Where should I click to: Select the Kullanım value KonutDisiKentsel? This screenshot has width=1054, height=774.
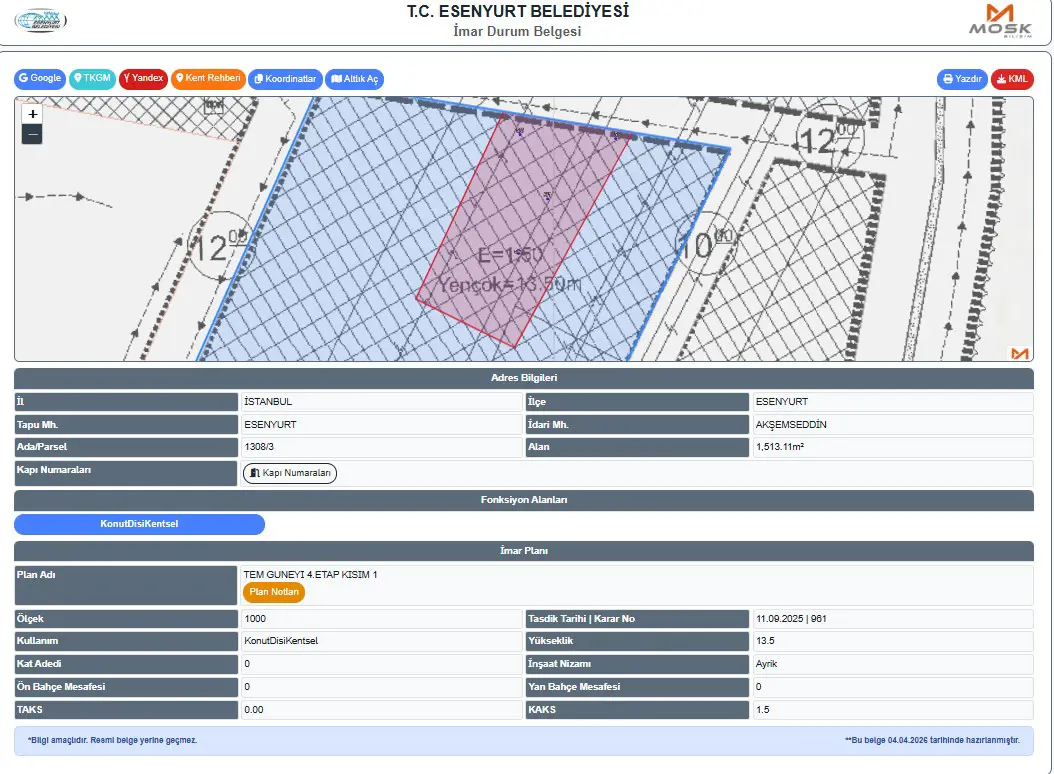281,642
